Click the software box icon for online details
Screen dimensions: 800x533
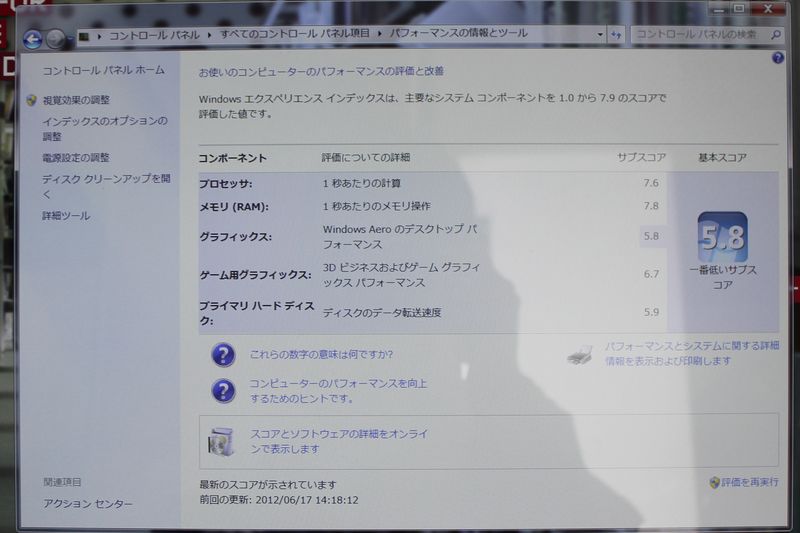[221, 442]
